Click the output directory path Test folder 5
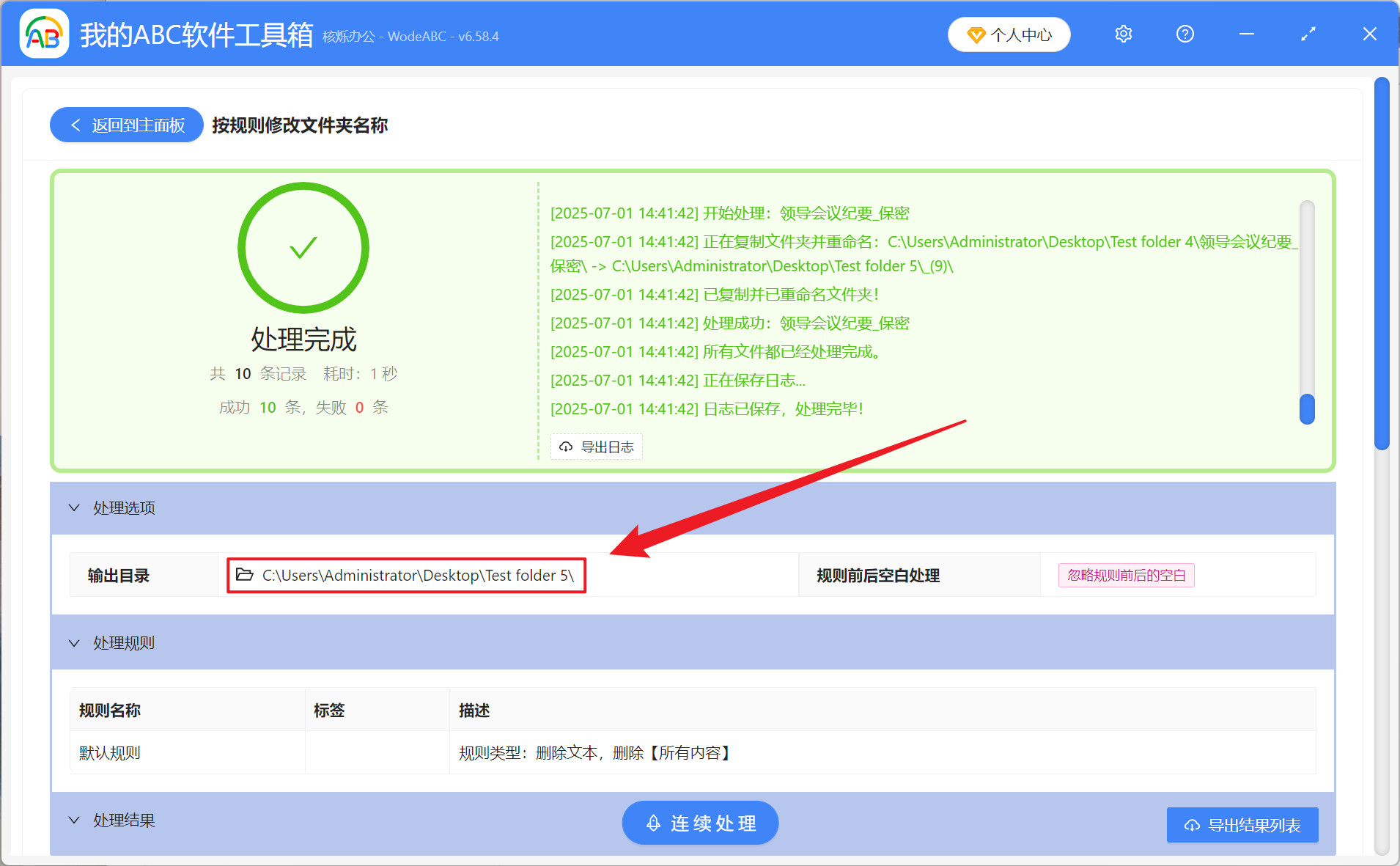 coord(416,576)
